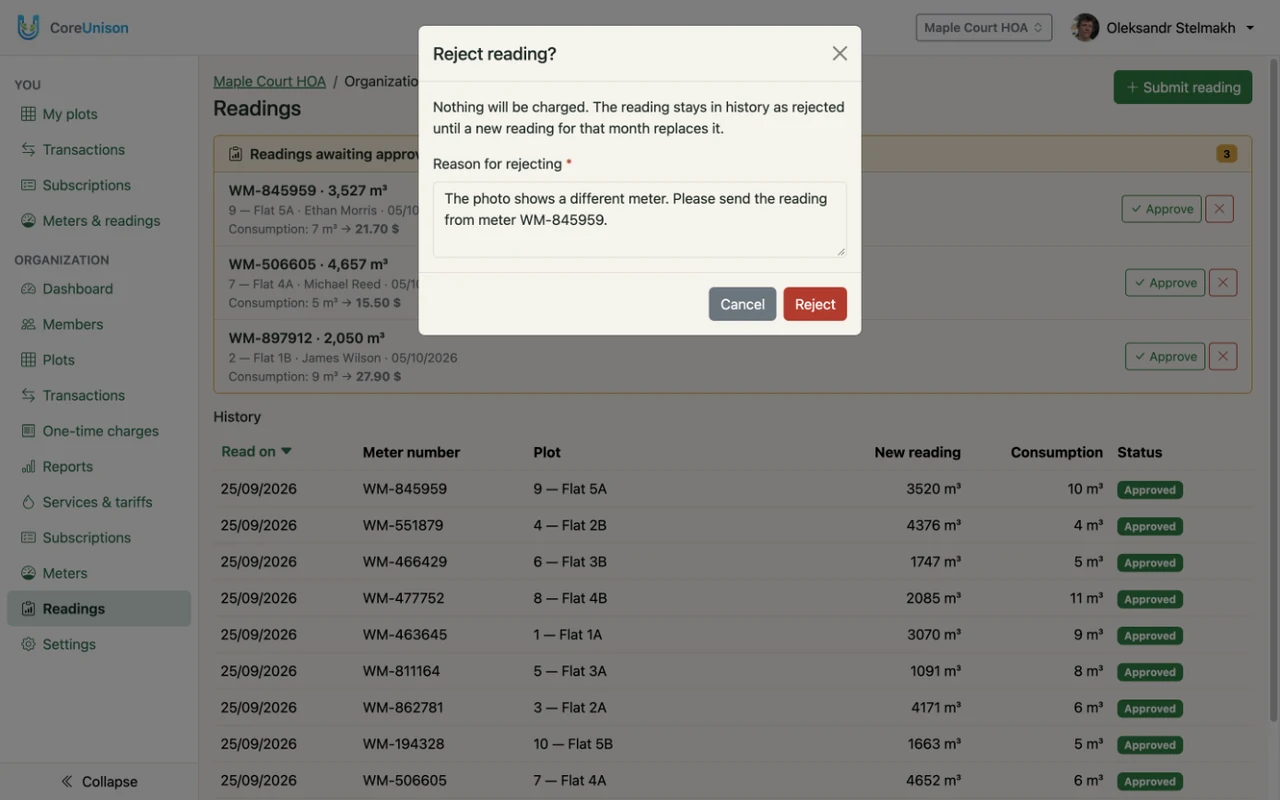This screenshot has height=800, width=1280.
Task: Click the Approved badge for WM-477752
Action: tap(1150, 599)
